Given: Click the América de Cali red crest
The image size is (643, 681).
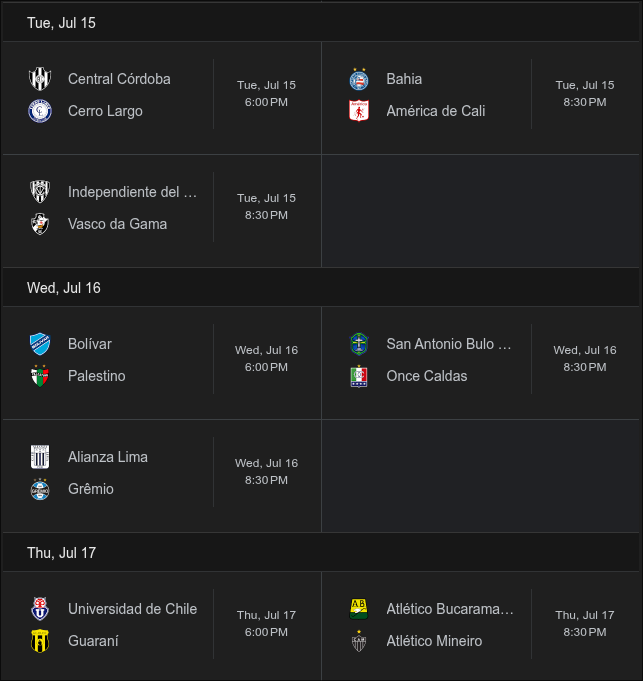Looking at the screenshot, I should tap(359, 111).
